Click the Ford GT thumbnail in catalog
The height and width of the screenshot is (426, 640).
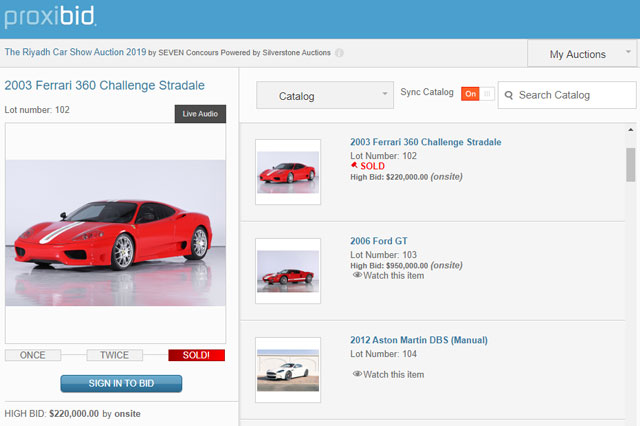(x=288, y=271)
